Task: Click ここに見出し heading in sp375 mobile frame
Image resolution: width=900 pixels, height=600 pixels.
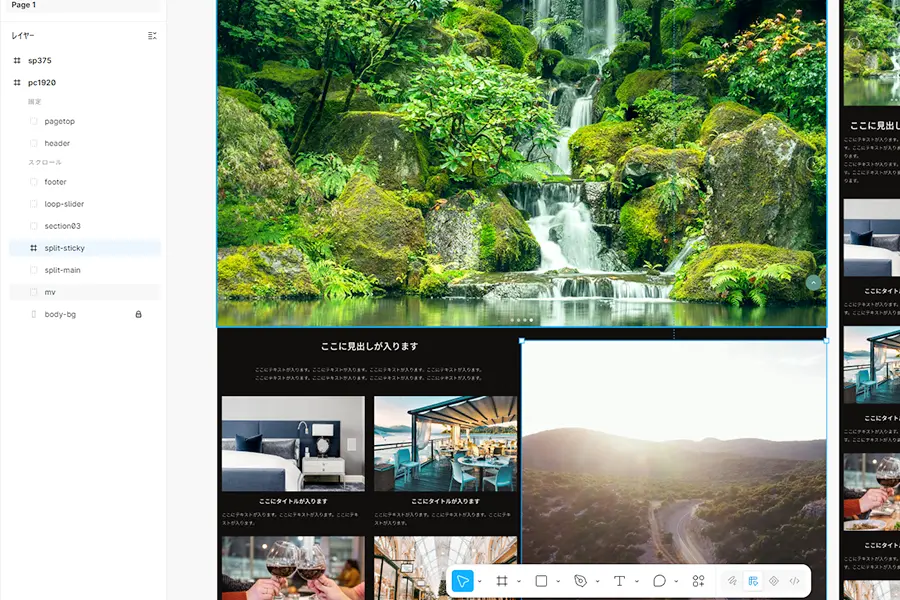Action: tap(875, 125)
